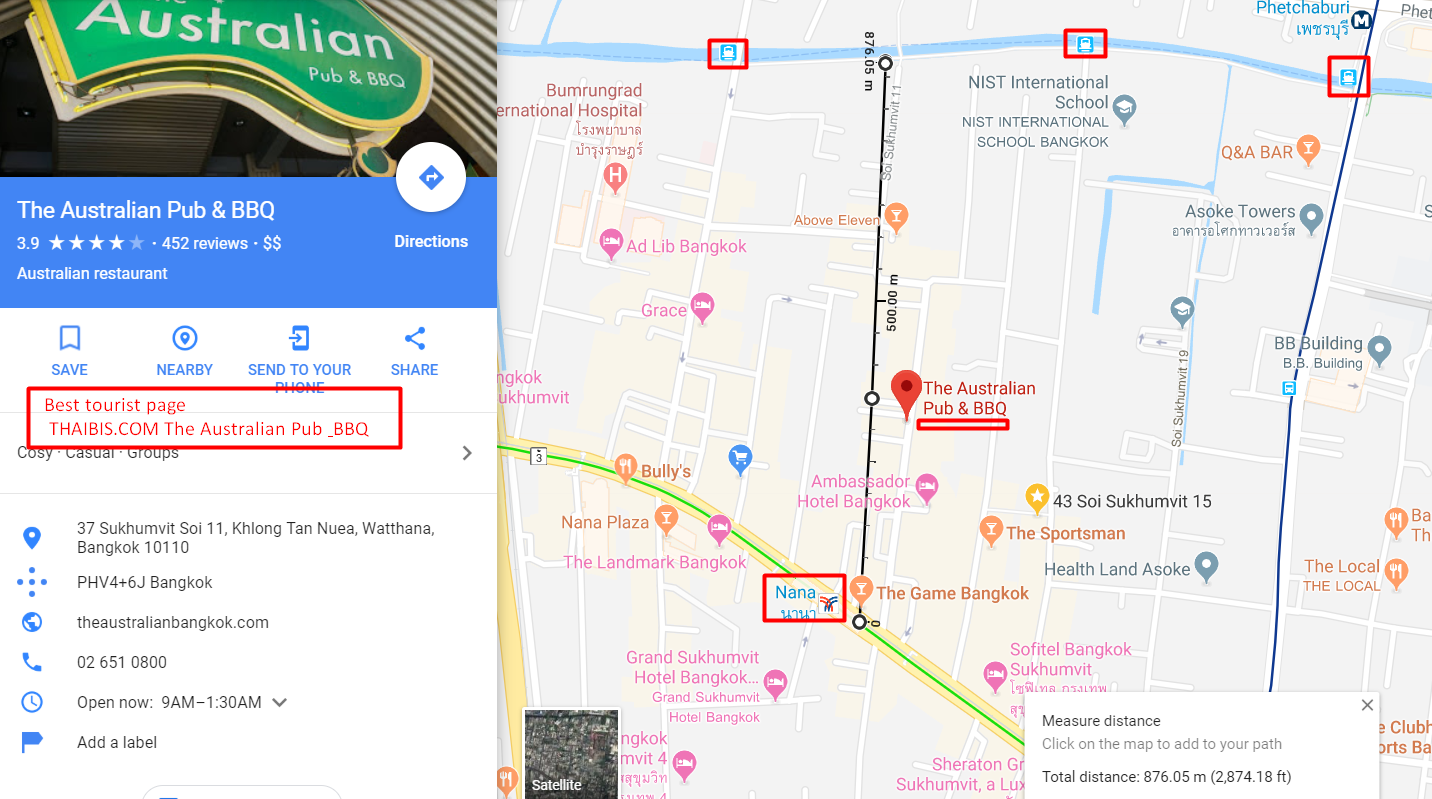Viewport: 1432px width, 799px height.
Task: Open Nearby search icon
Action: (185, 338)
